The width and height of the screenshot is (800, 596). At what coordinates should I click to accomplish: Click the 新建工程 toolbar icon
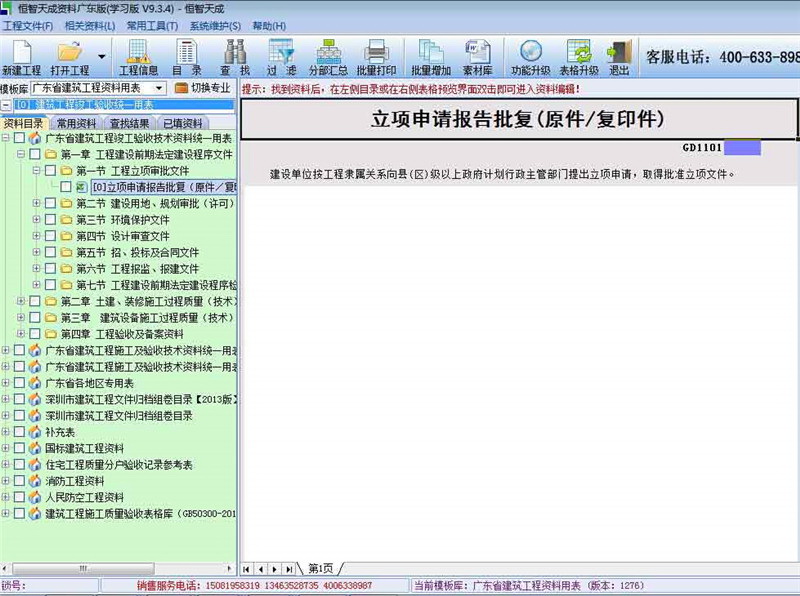point(21,58)
